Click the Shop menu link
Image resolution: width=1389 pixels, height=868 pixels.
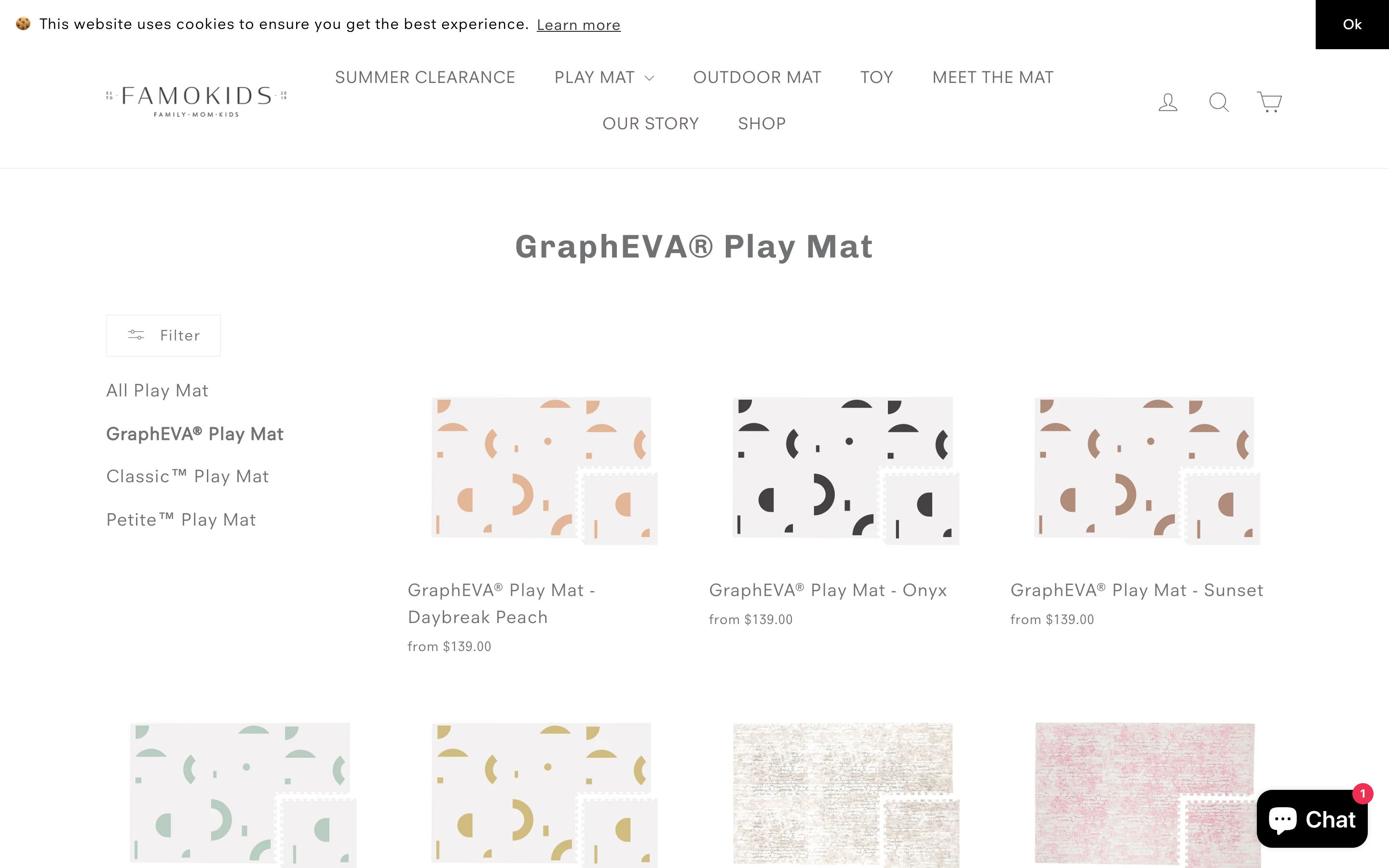(762, 123)
